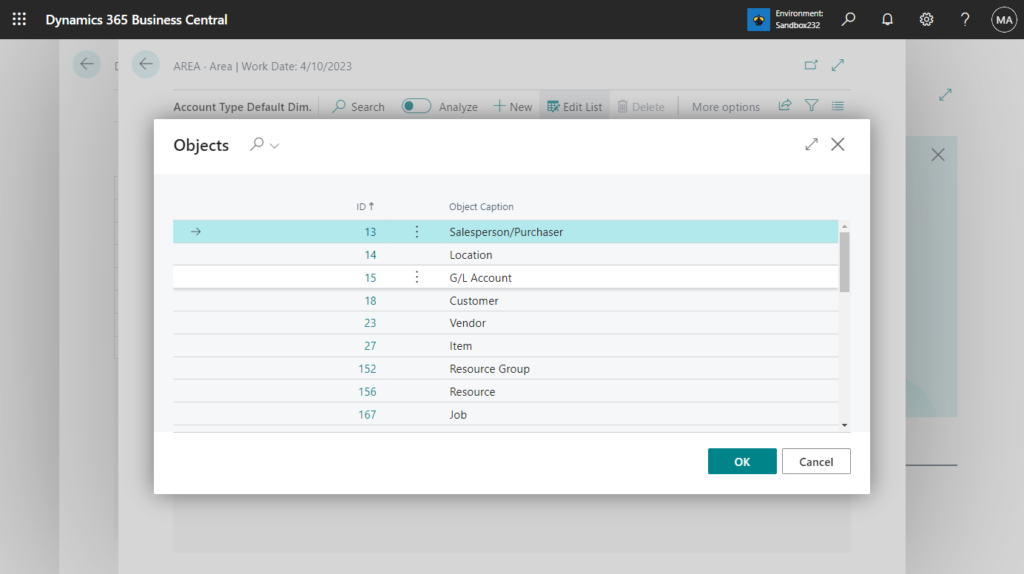Close the Objects dialog

pos(837,144)
